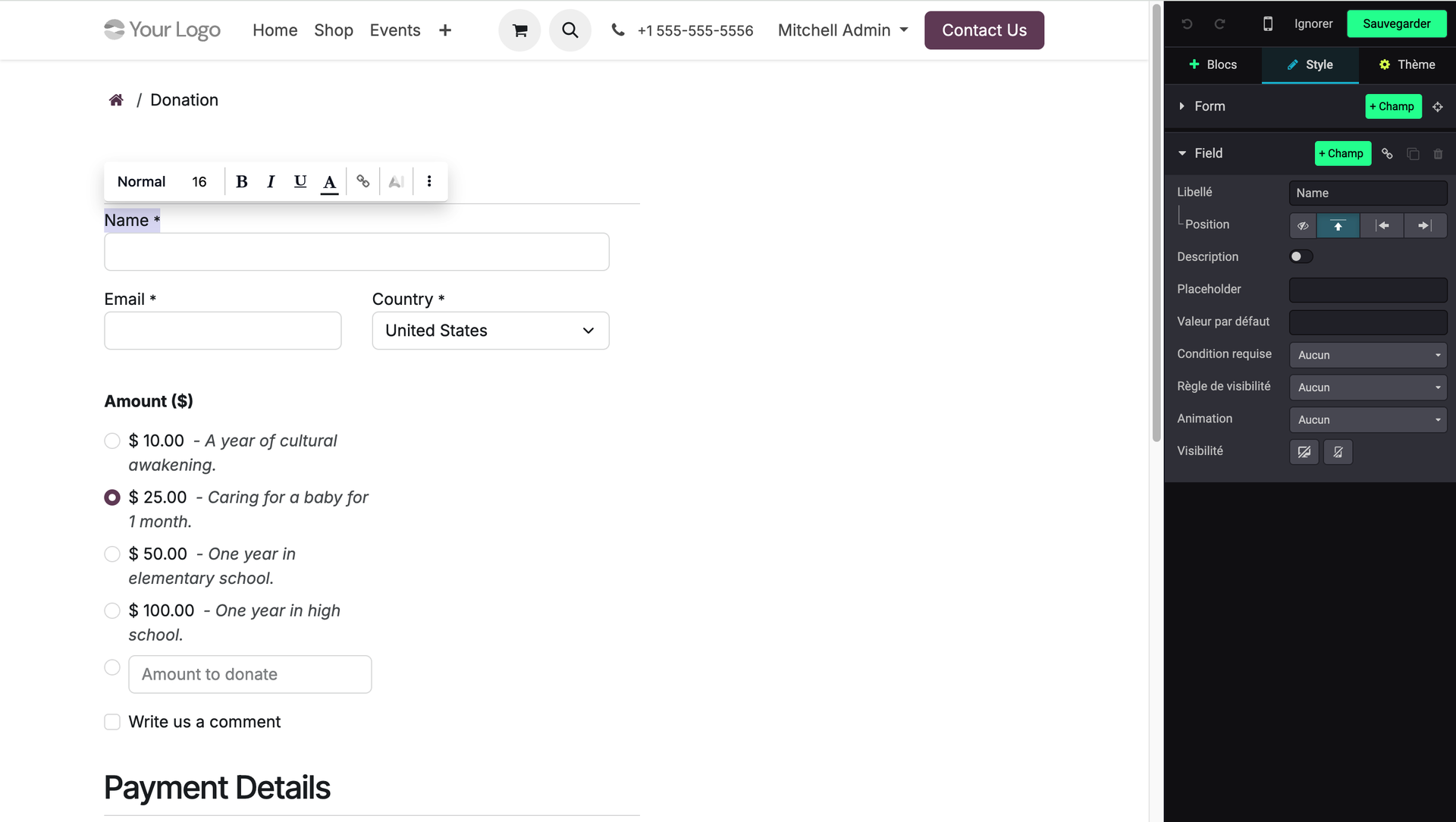1456x822 pixels.
Task: Switch to the Thème tab
Action: coord(1407,64)
